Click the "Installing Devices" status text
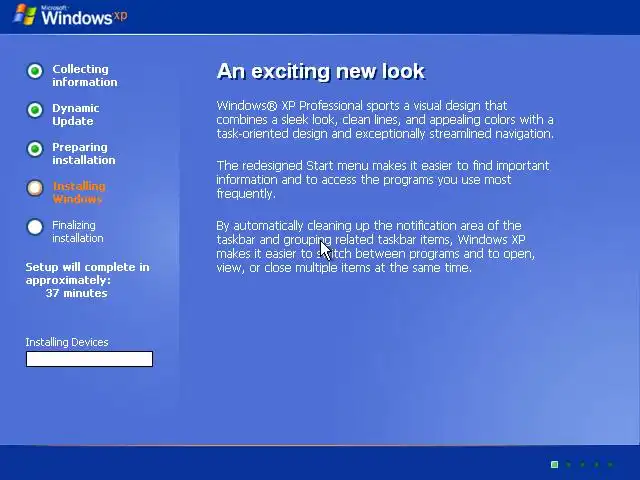 [x=67, y=342]
